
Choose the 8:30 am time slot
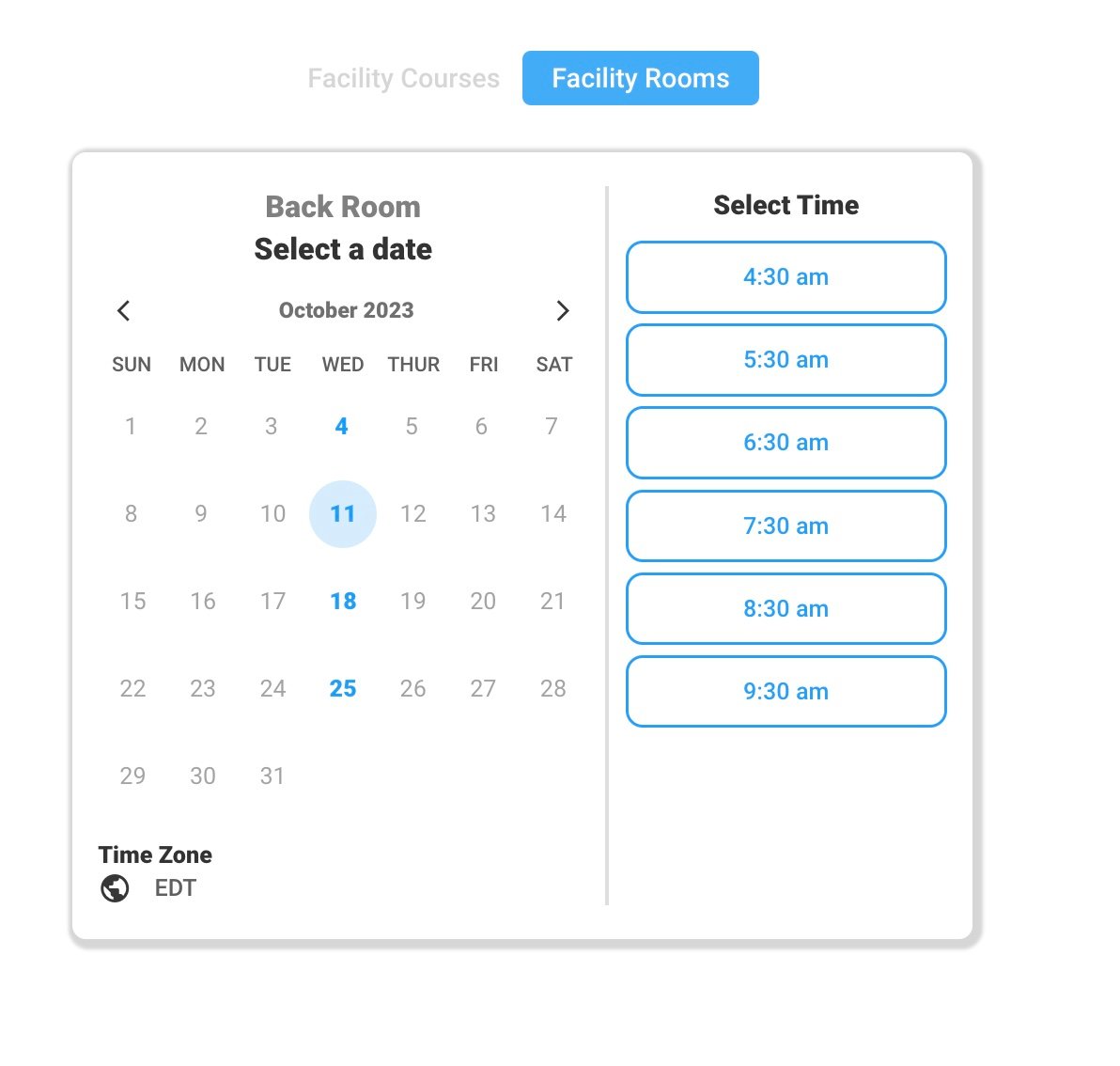(786, 608)
